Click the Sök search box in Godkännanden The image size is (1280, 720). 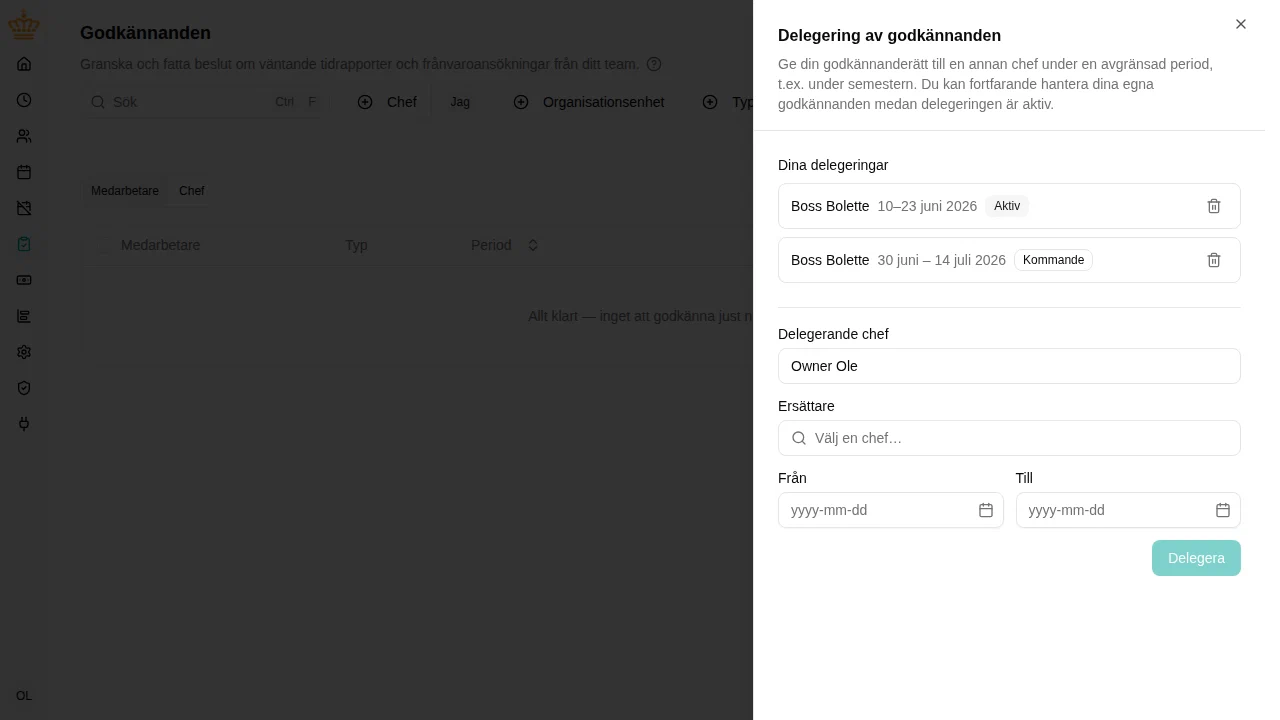click(202, 102)
